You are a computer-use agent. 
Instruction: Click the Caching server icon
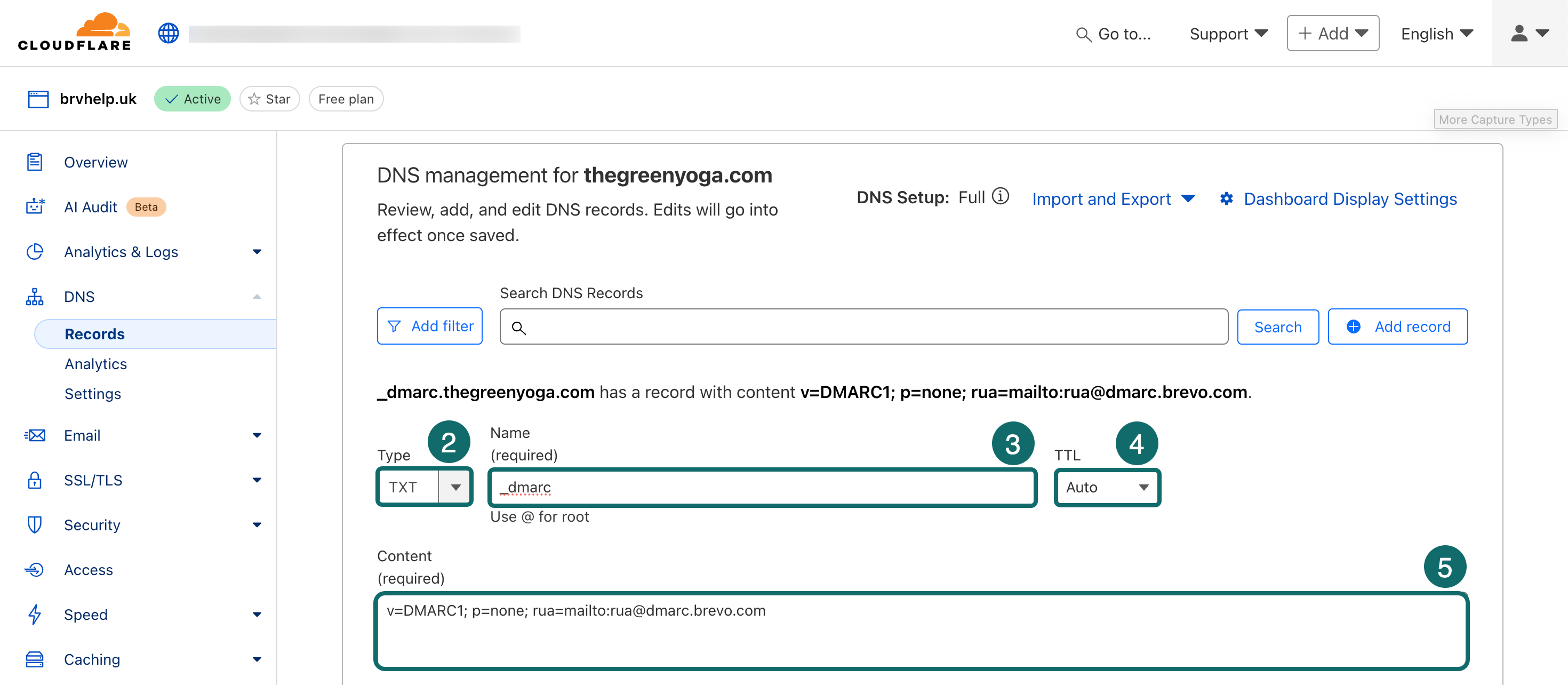[x=35, y=659]
